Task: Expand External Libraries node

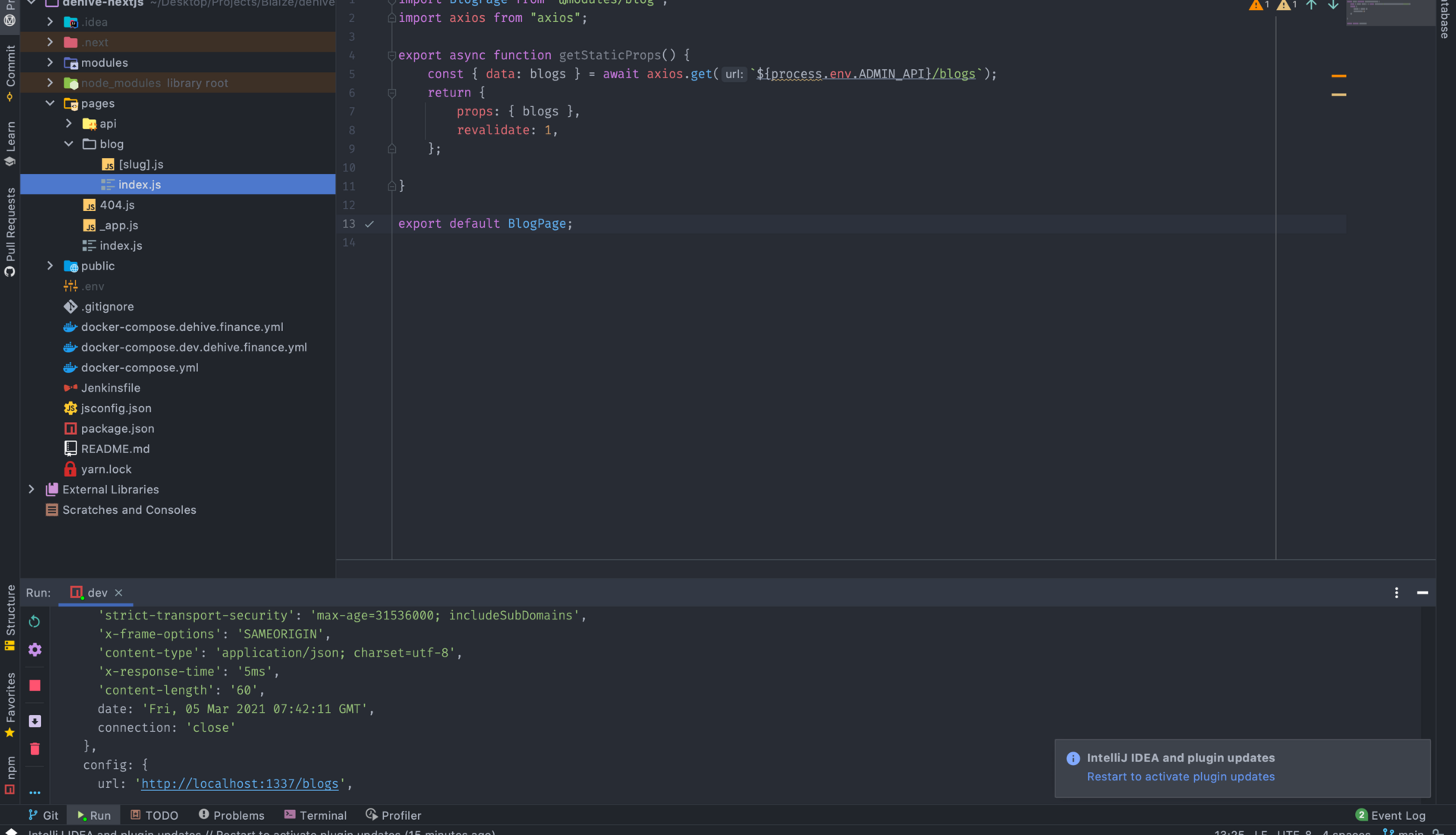Action: point(31,490)
